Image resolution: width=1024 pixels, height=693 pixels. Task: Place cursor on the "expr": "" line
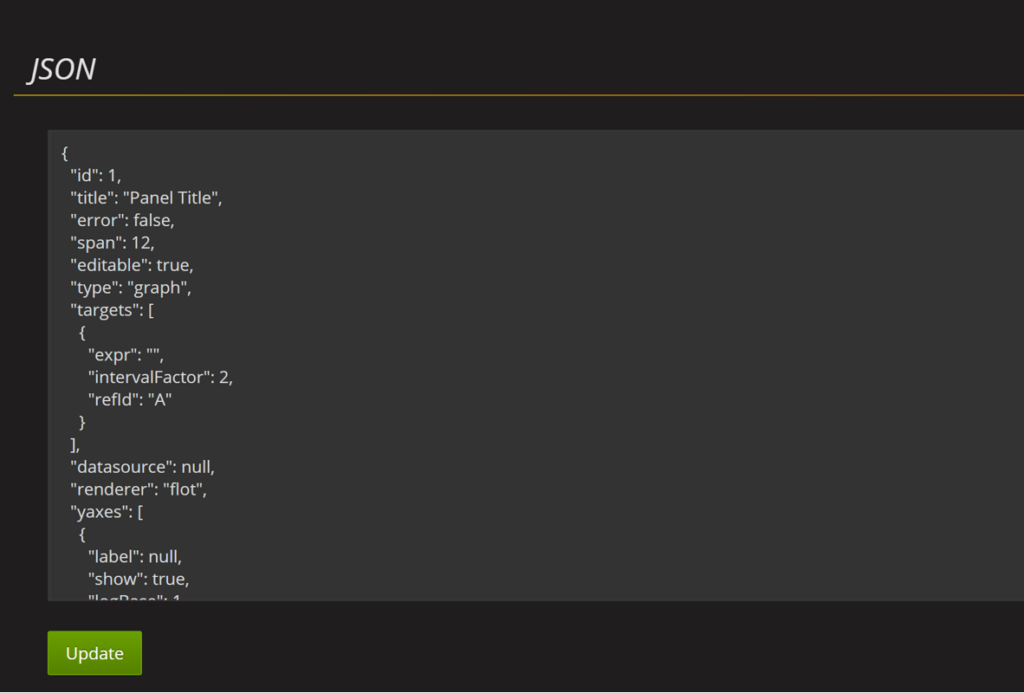coord(125,355)
